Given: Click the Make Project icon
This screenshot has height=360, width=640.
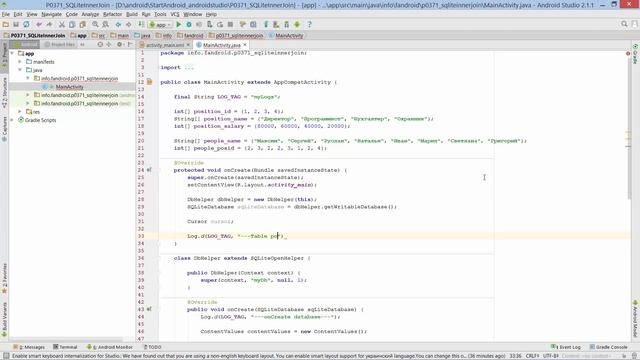Looking at the screenshot, I should point(141,24).
